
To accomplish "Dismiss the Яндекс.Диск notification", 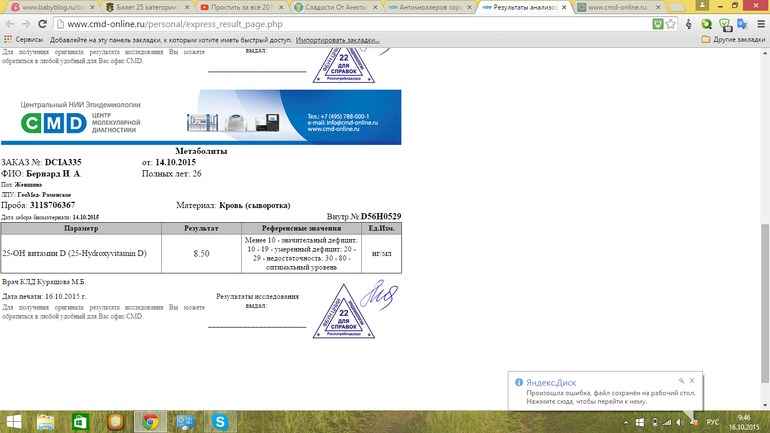I will click(691, 380).
